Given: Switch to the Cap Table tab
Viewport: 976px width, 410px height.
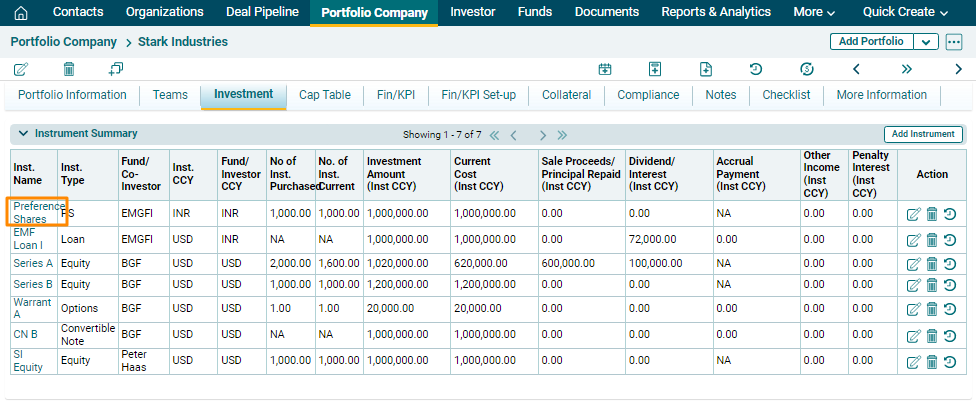Looking at the screenshot, I should click(x=324, y=95).
